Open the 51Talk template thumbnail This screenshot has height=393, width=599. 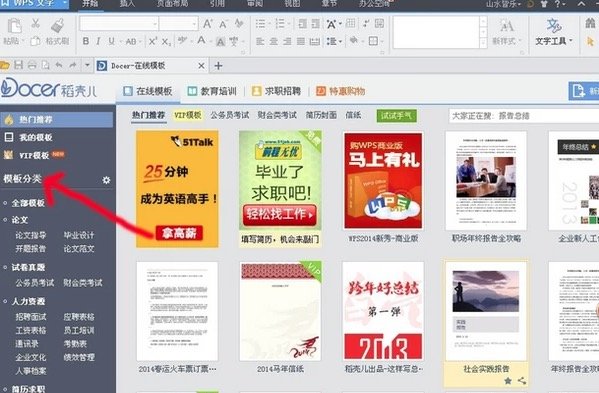pos(177,189)
